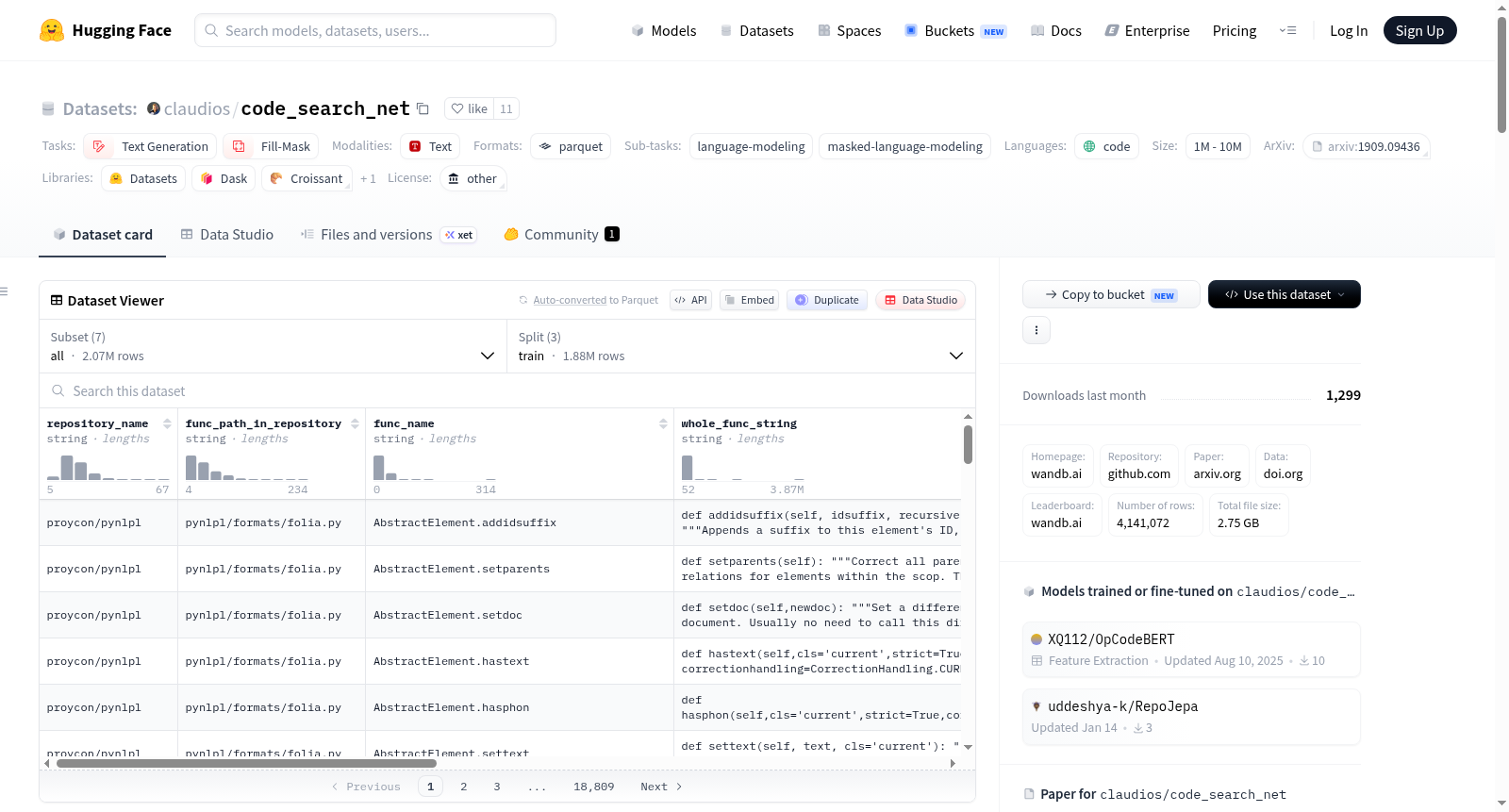This screenshot has height=812, width=1509.
Task: Sort by func_path_in_repository column
Action: click(355, 423)
